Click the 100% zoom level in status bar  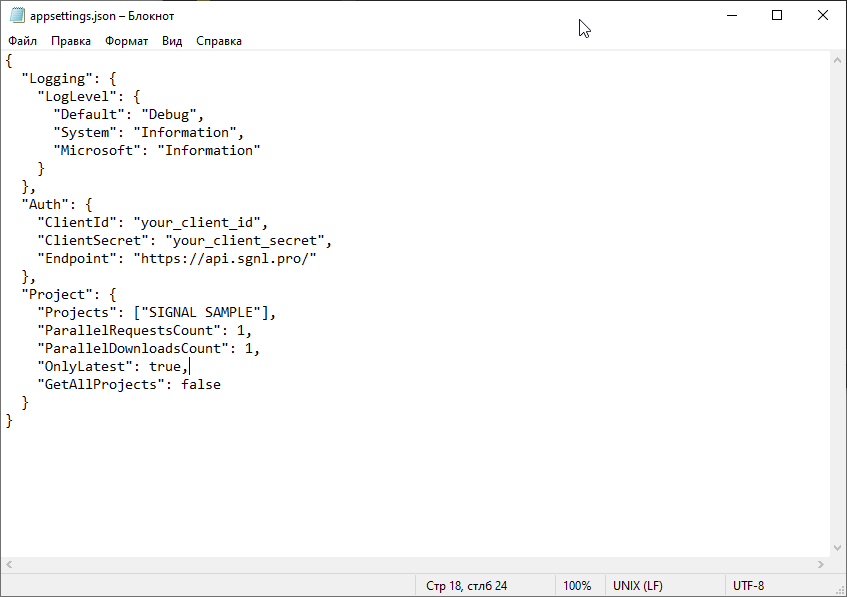576,586
